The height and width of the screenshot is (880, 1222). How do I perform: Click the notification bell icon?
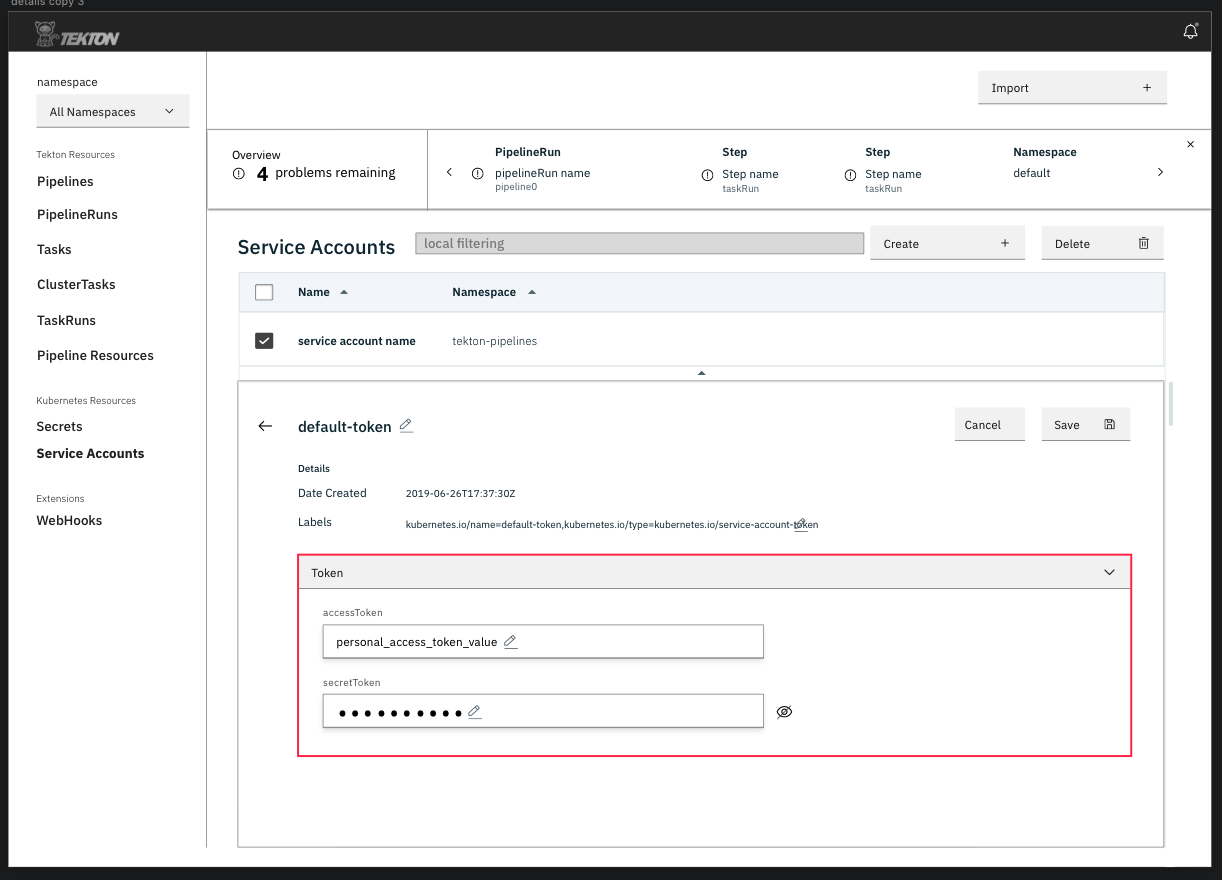pos(1190,31)
